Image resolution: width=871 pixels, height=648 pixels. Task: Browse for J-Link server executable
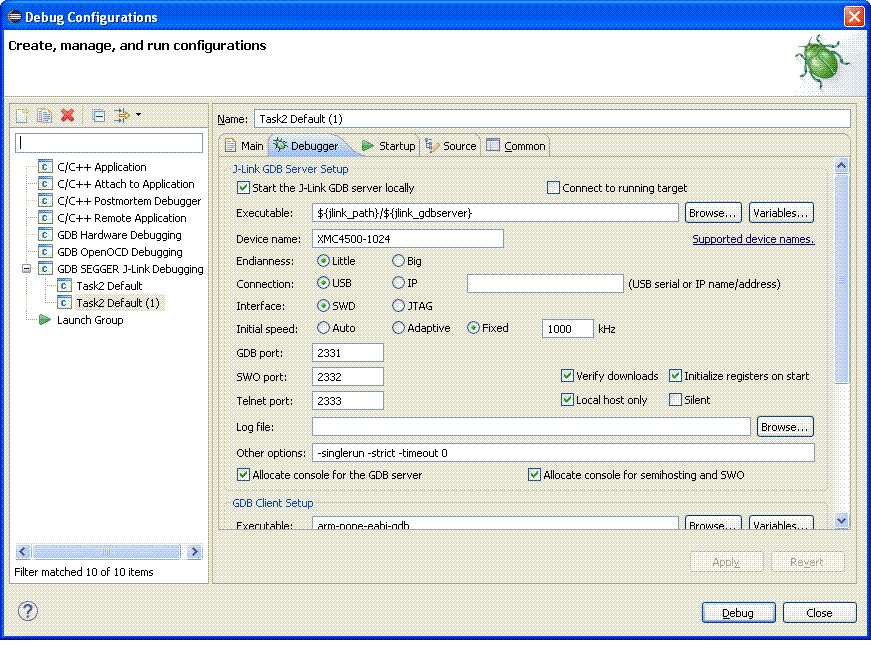(x=713, y=213)
